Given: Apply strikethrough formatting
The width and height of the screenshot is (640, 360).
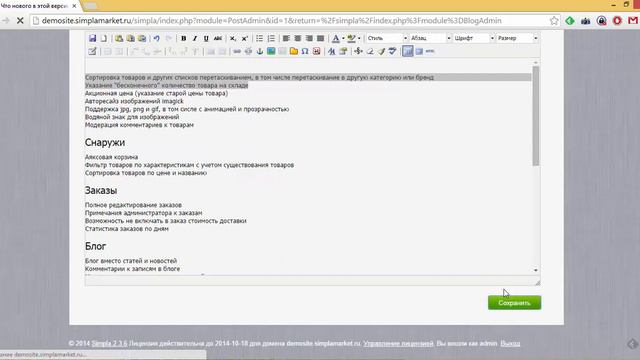Looking at the screenshot, I should pos(218,38).
